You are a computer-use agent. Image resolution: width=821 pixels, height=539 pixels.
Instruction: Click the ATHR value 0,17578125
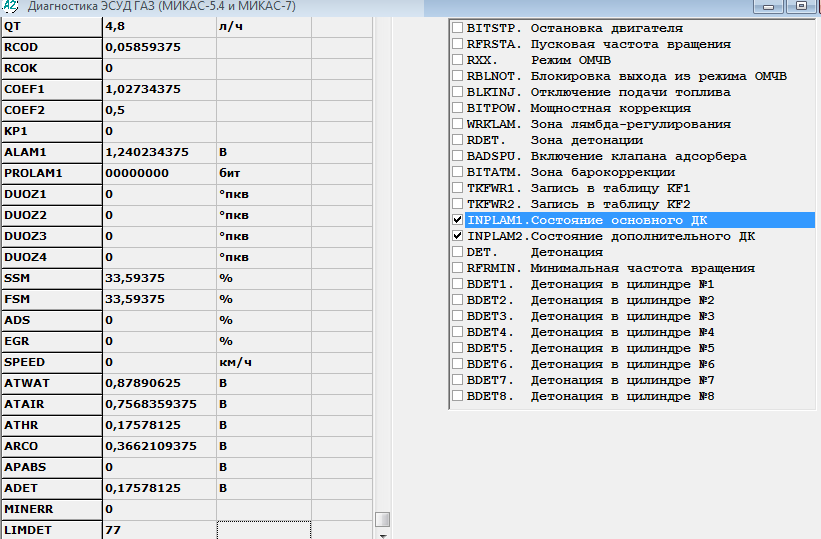pos(159,425)
